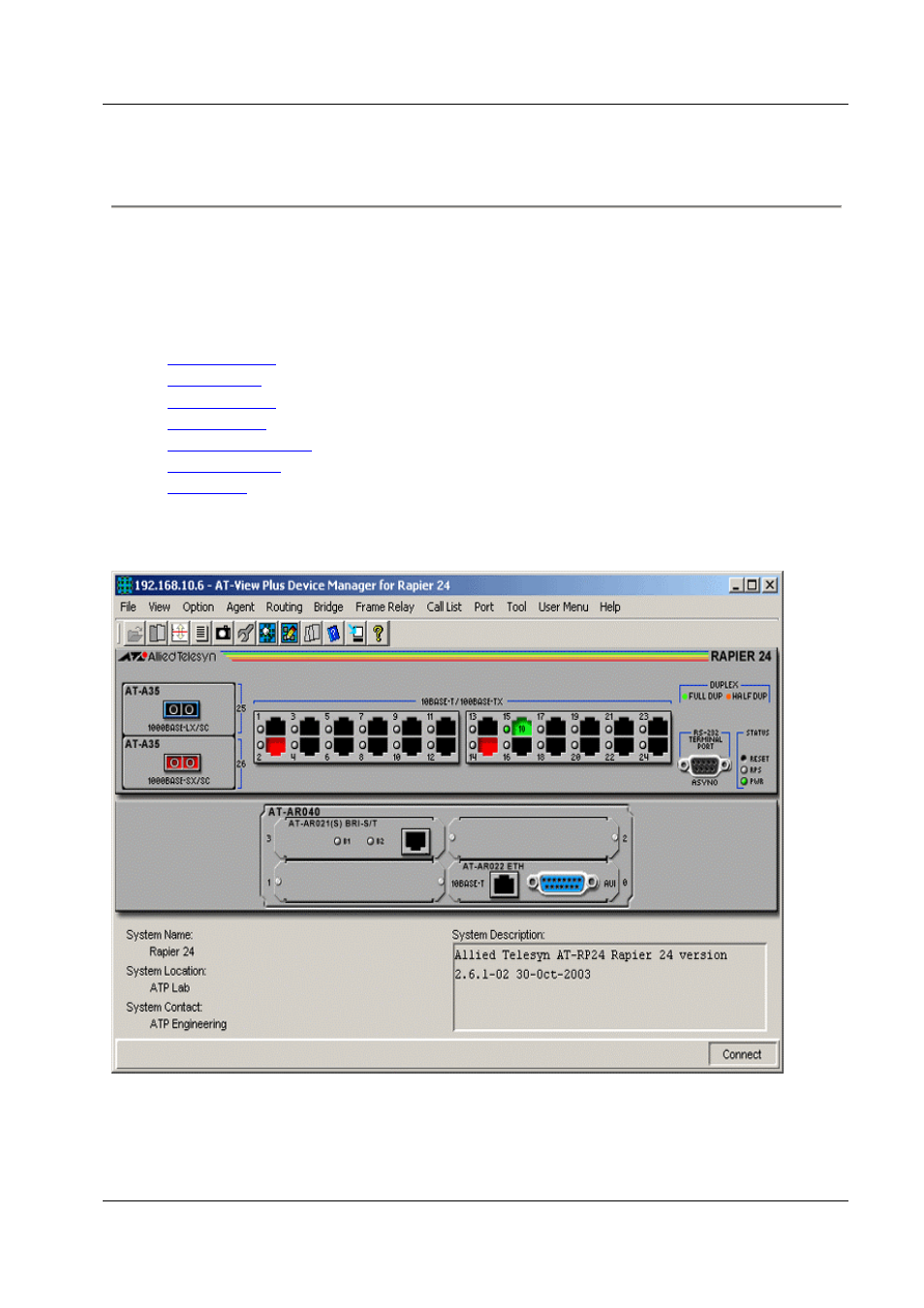Click the empty expansion bay 1
The image size is (924, 1308).
tap(357, 883)
